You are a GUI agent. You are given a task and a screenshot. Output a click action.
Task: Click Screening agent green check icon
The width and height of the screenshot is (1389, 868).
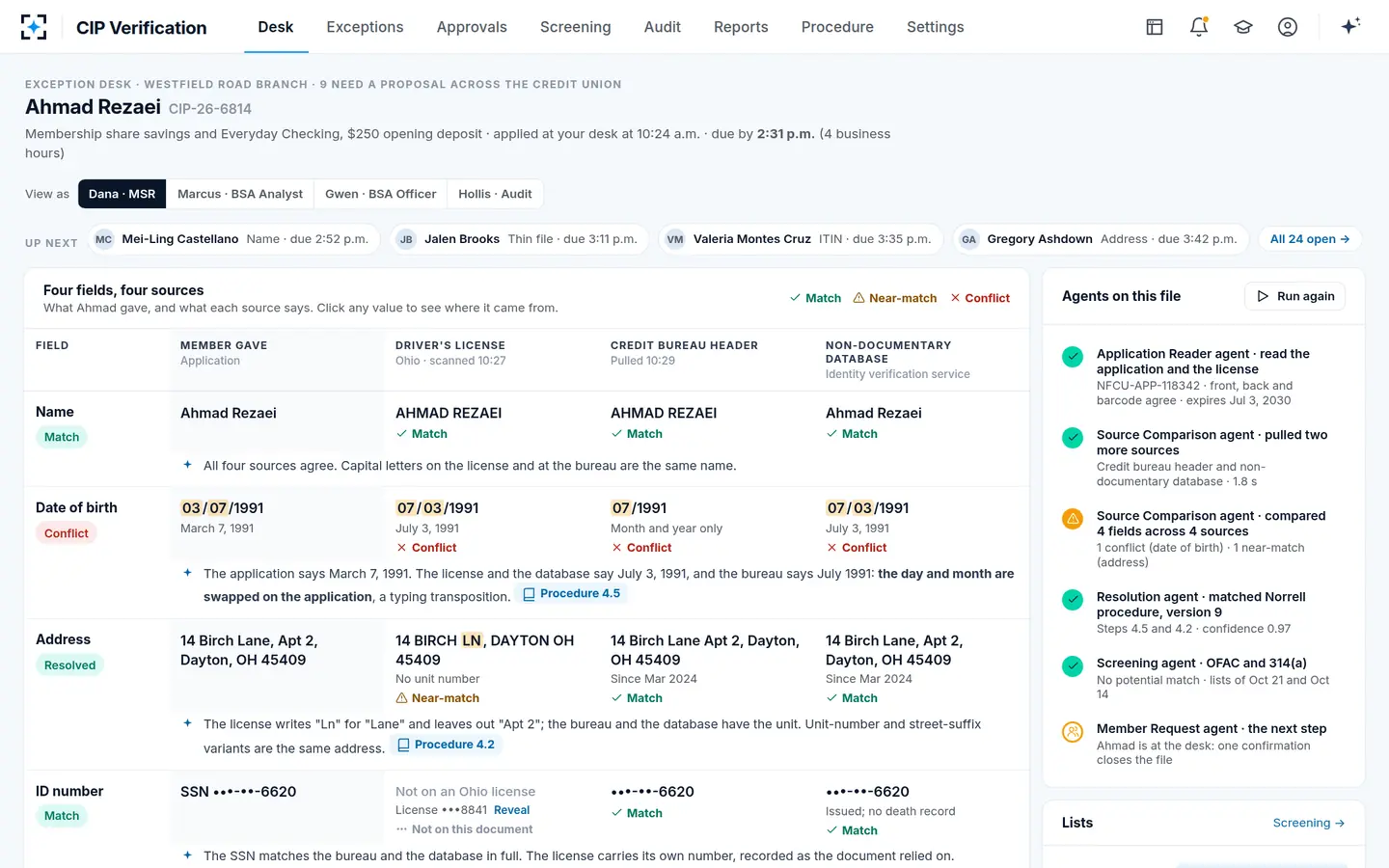1073,665
